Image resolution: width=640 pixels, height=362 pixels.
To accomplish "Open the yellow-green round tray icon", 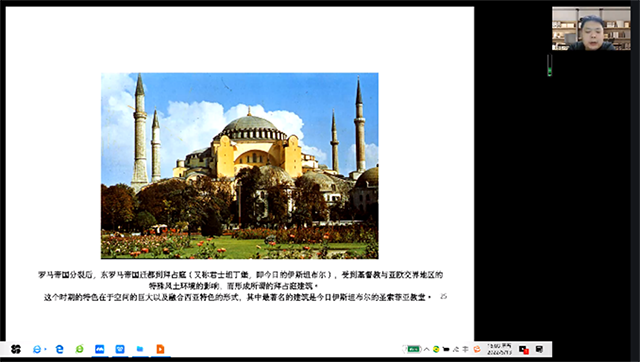I will 436,349.
